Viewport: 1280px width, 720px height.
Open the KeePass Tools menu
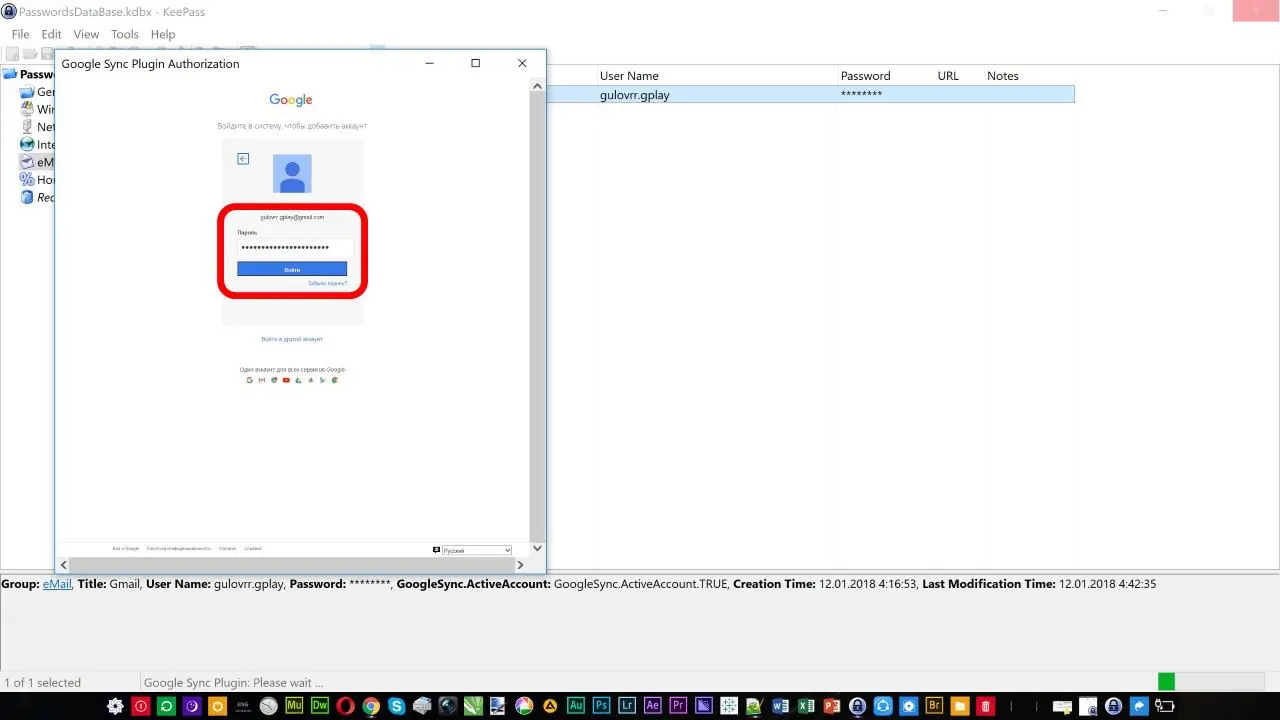pyautogui.click(x=125, y=34)
